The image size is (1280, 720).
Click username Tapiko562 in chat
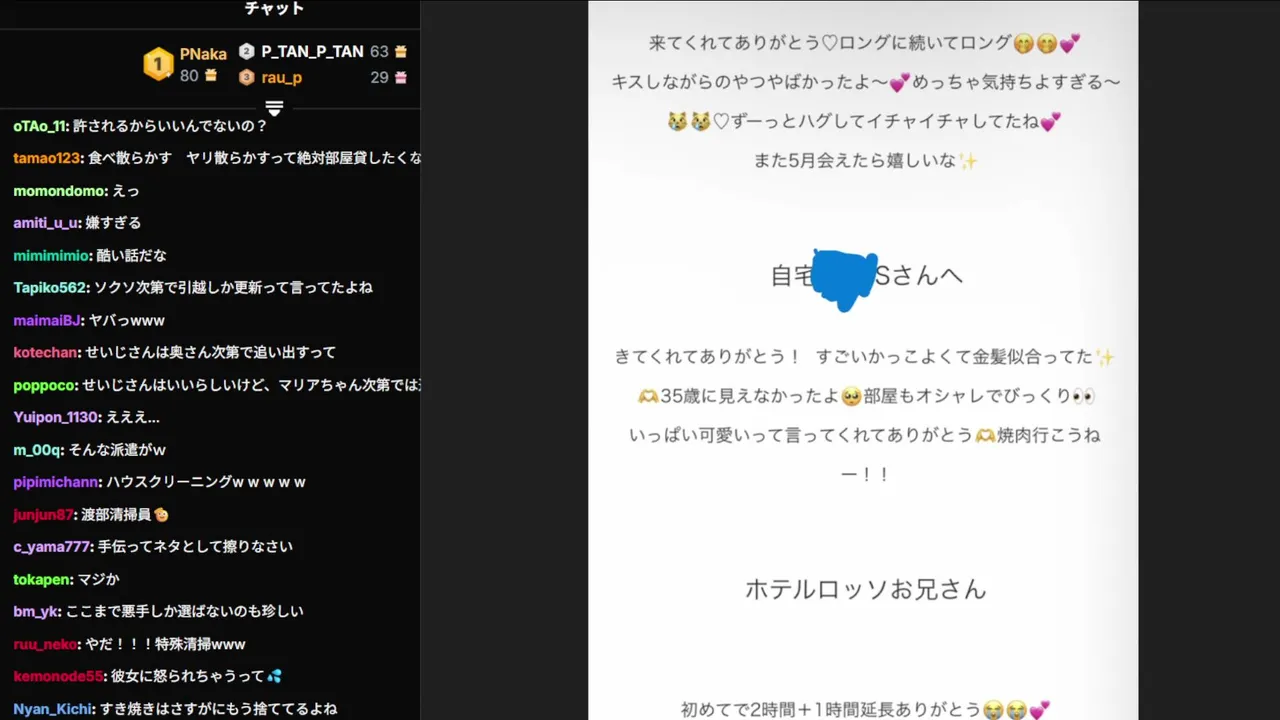point(50,287)
